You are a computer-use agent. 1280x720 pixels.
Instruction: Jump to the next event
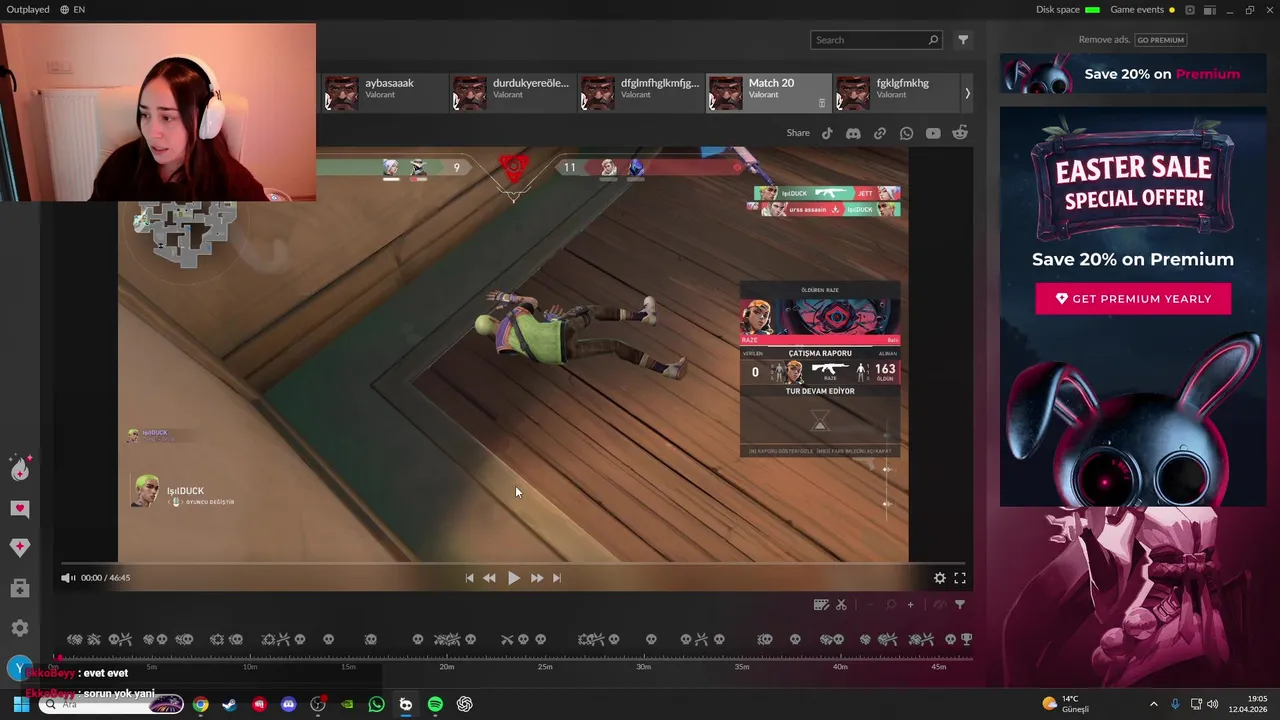pos(557,578)
